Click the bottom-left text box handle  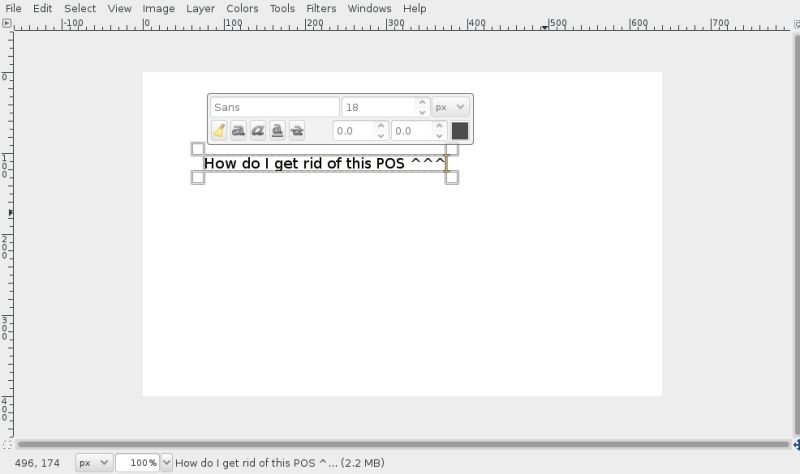[x=197, y=178]
